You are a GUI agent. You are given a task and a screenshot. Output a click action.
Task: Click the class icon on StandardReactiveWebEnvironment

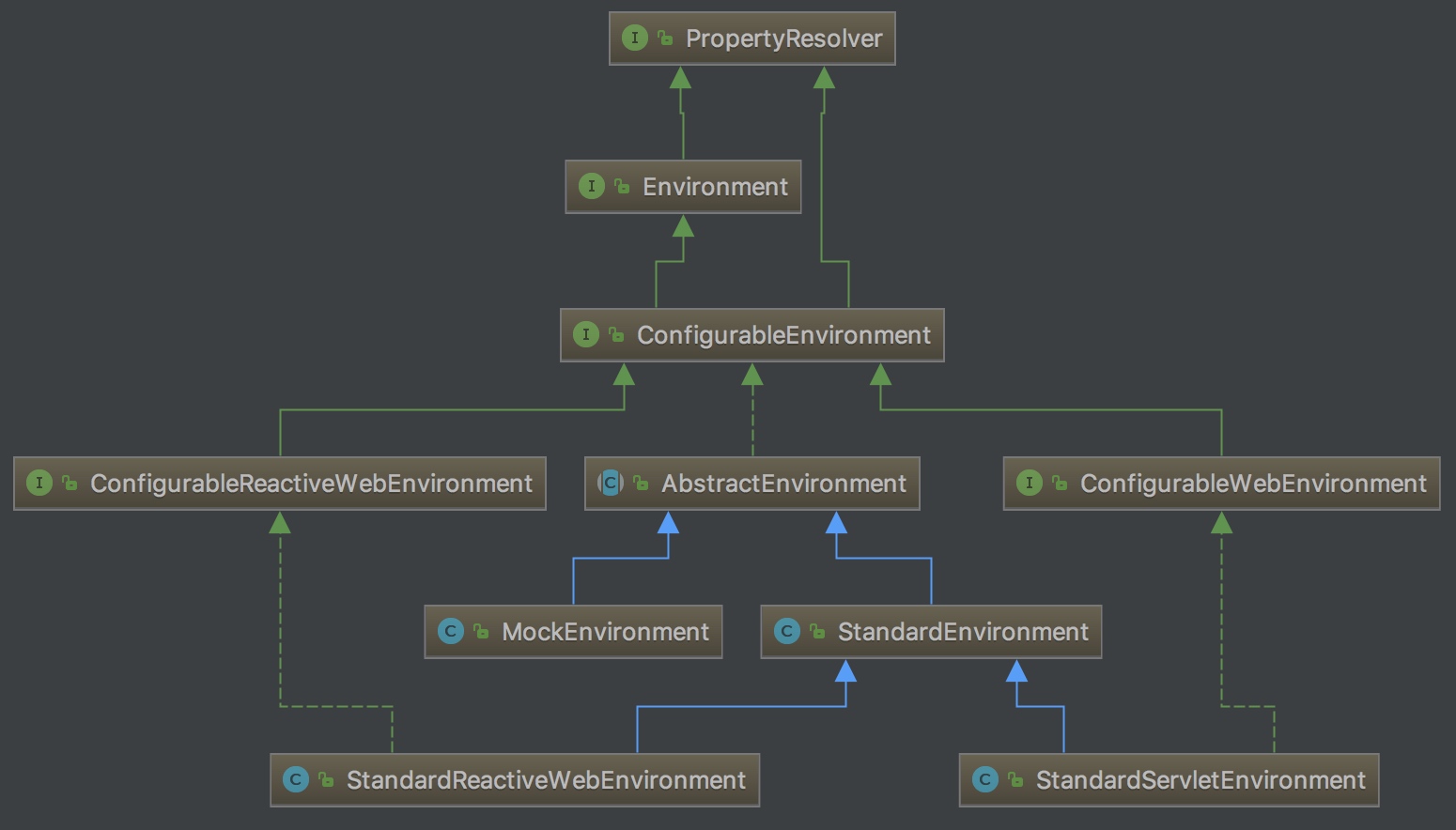[296, 780]
